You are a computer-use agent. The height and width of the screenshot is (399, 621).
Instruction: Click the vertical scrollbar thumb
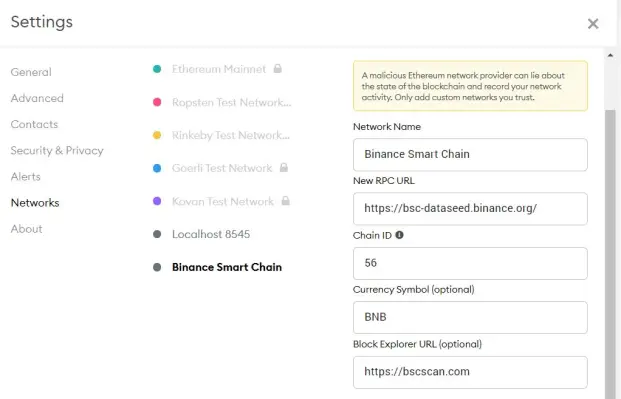tap(610, 254)
